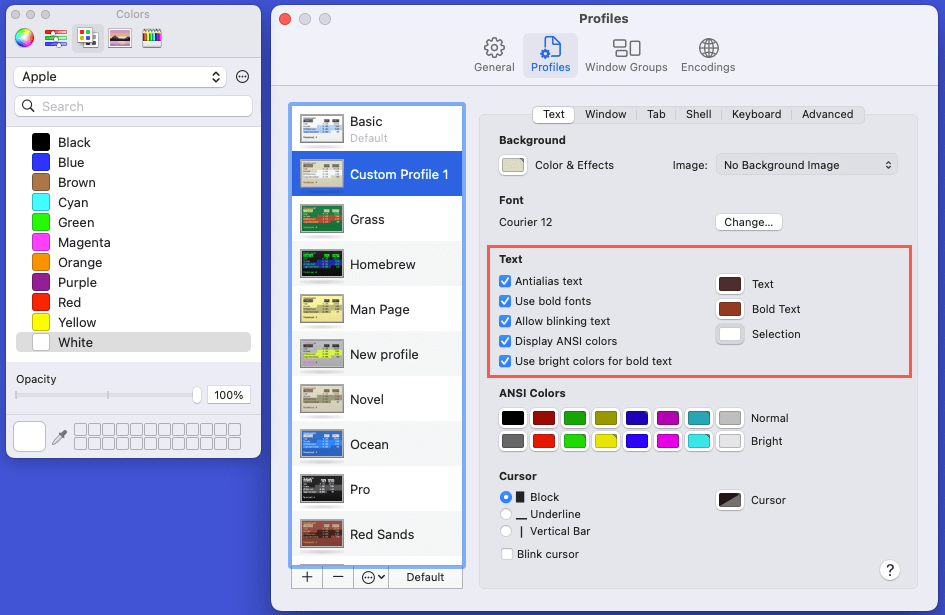The width and height of the screenshot is (945, 615).
Task: Click the color Search field
Action: (133, 106)
